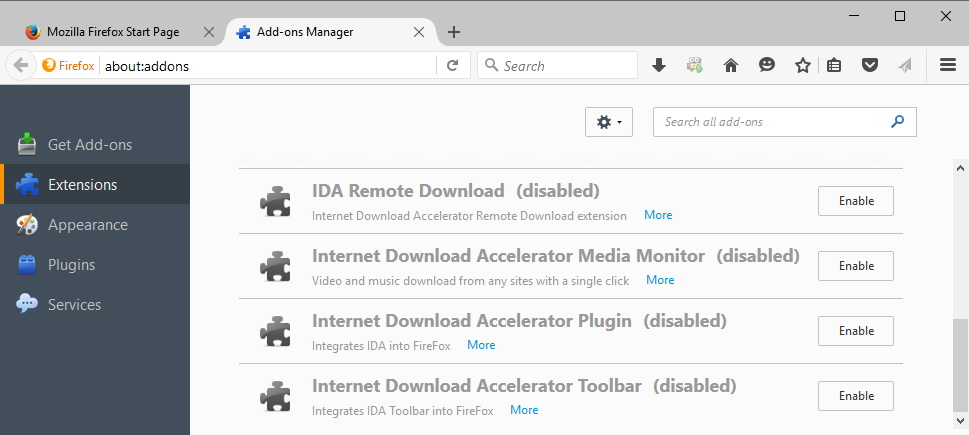
Task: Click the Services chat bubble sidebar icon
Action: point(27,304)
